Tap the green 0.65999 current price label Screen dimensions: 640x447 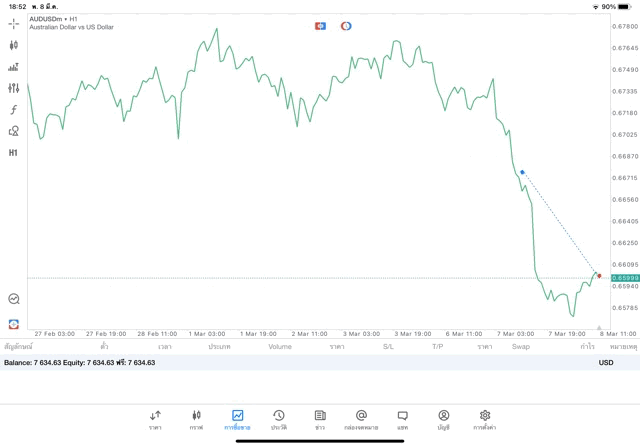click(625, 278)
